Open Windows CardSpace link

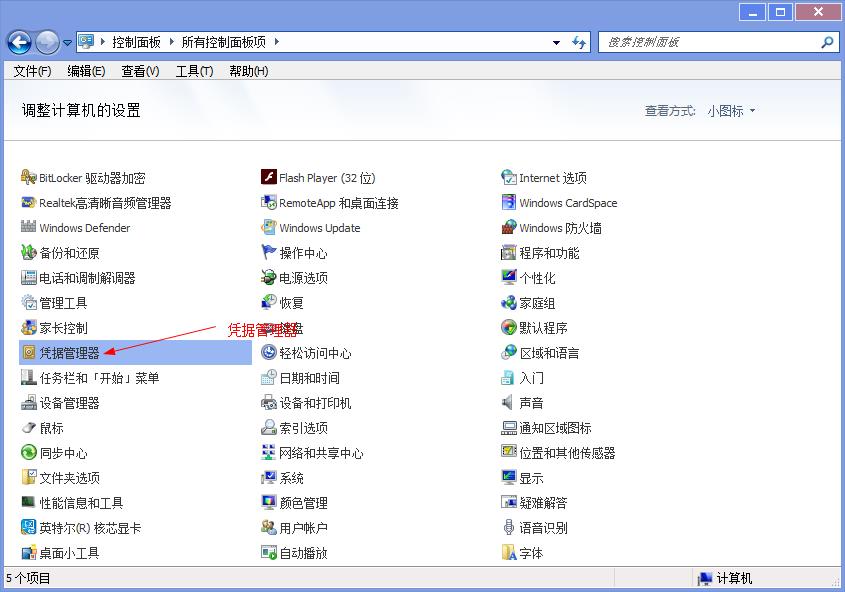(568, 203)
